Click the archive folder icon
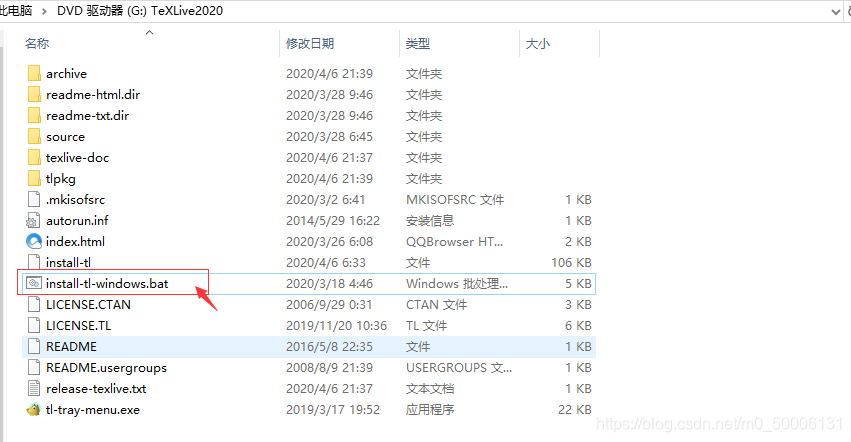Viewport: 851px width, 442px height. (x=34, y=73)
